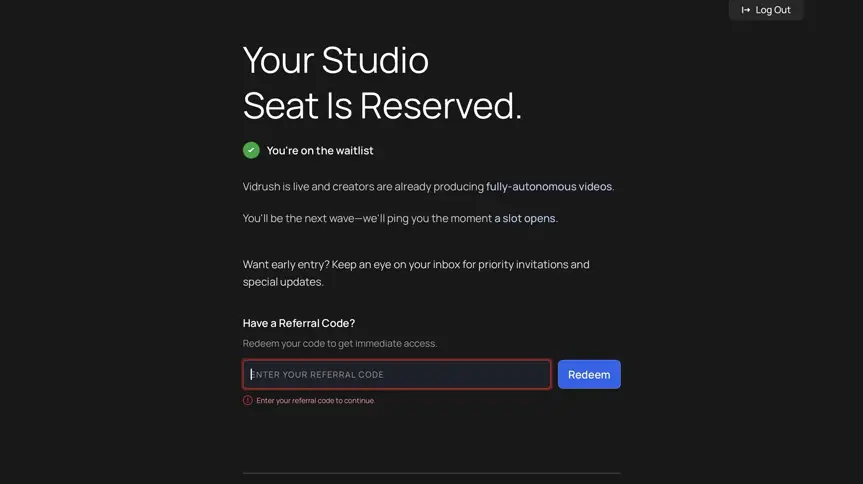Click the highlighted "a slot opens" text
This screenshot has width=863, height=484.
pos(525,218)
